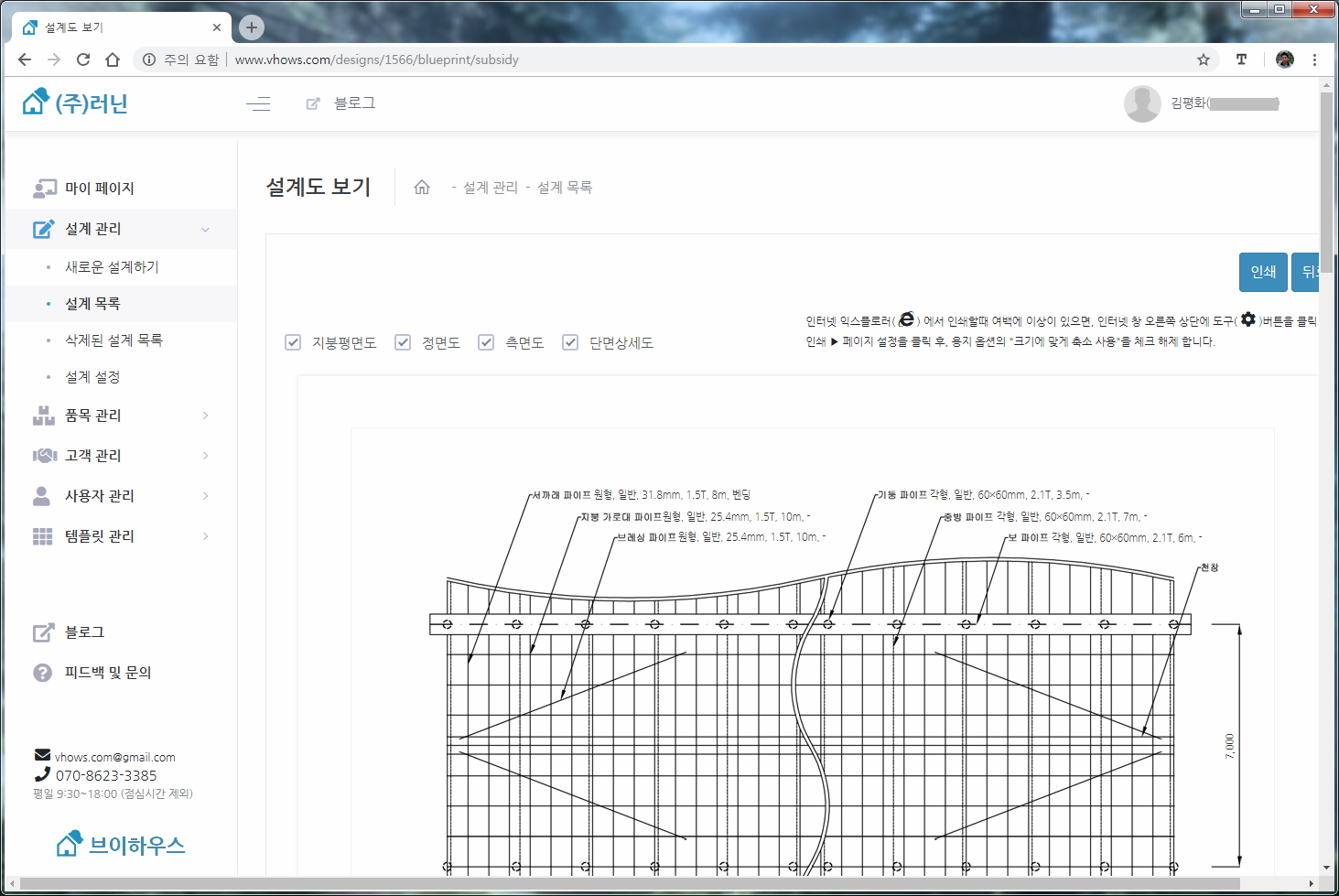The height and width of the screenshot is (896, 1339).
Task: Click the home icon in breadcrumb
Action: point(422,187)
